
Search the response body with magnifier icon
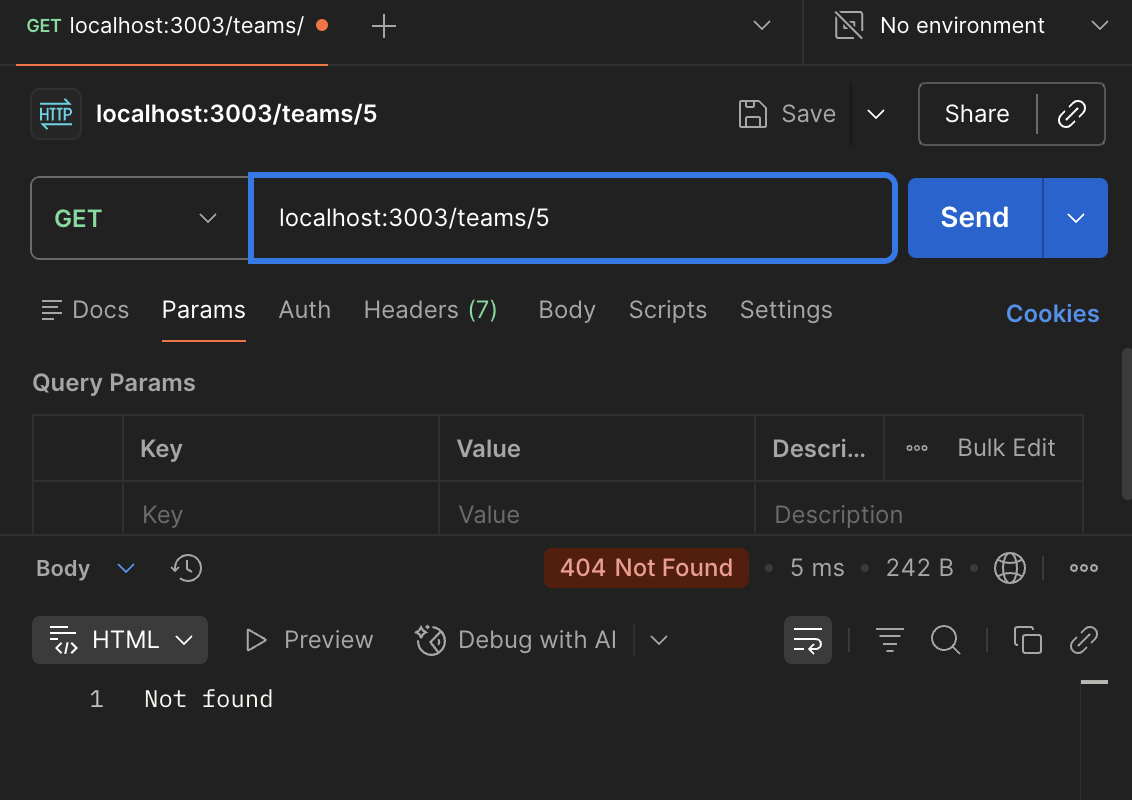[945, 640]
